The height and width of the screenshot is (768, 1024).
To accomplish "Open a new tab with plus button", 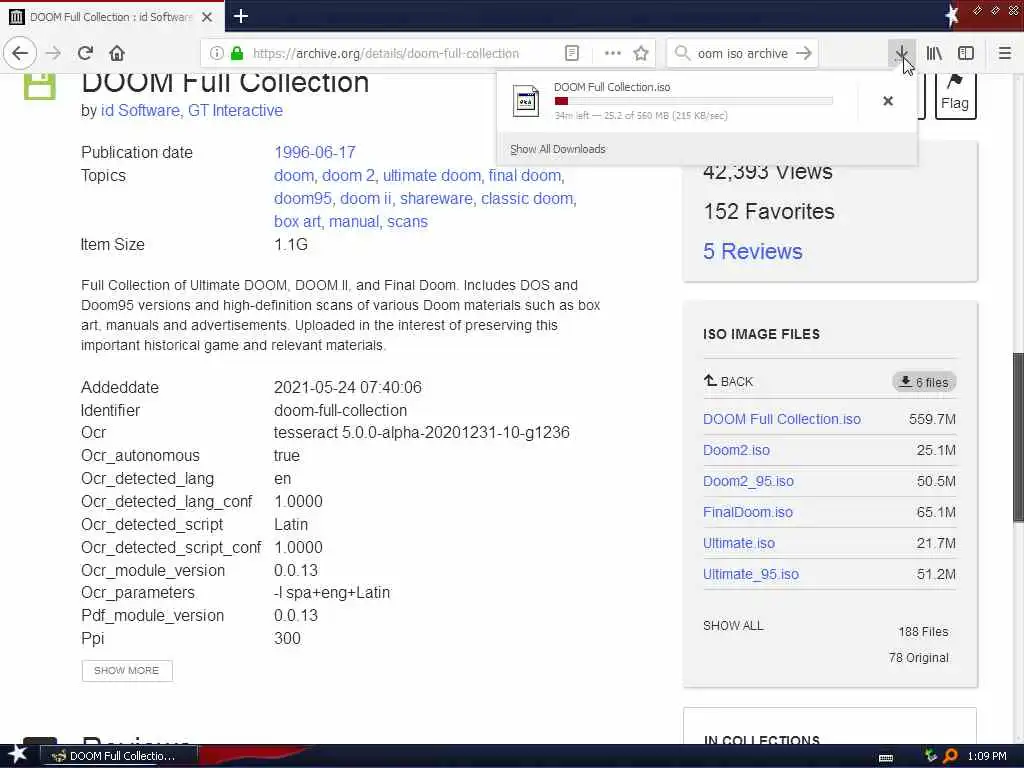I will click(240, 16).
